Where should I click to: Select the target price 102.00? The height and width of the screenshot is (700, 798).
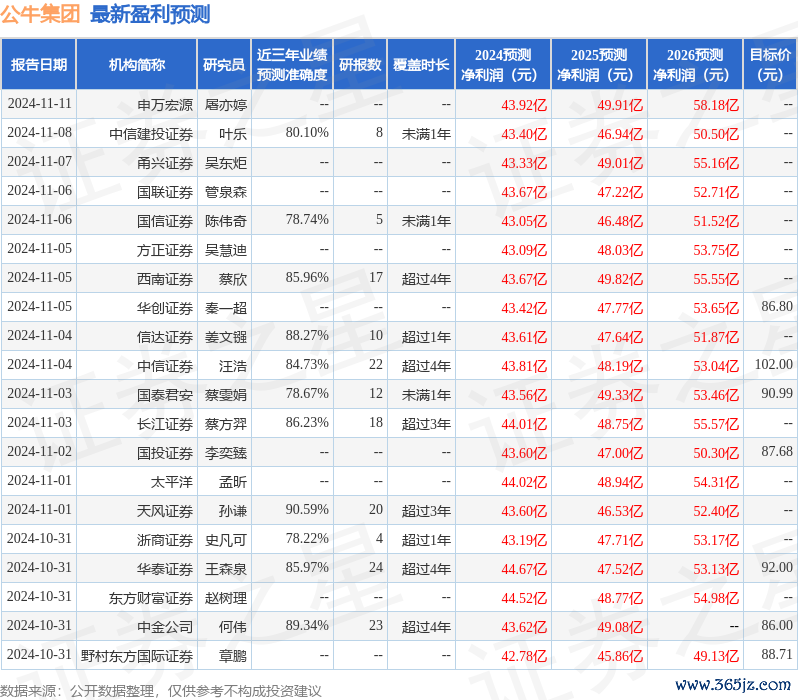coord(774,365)
